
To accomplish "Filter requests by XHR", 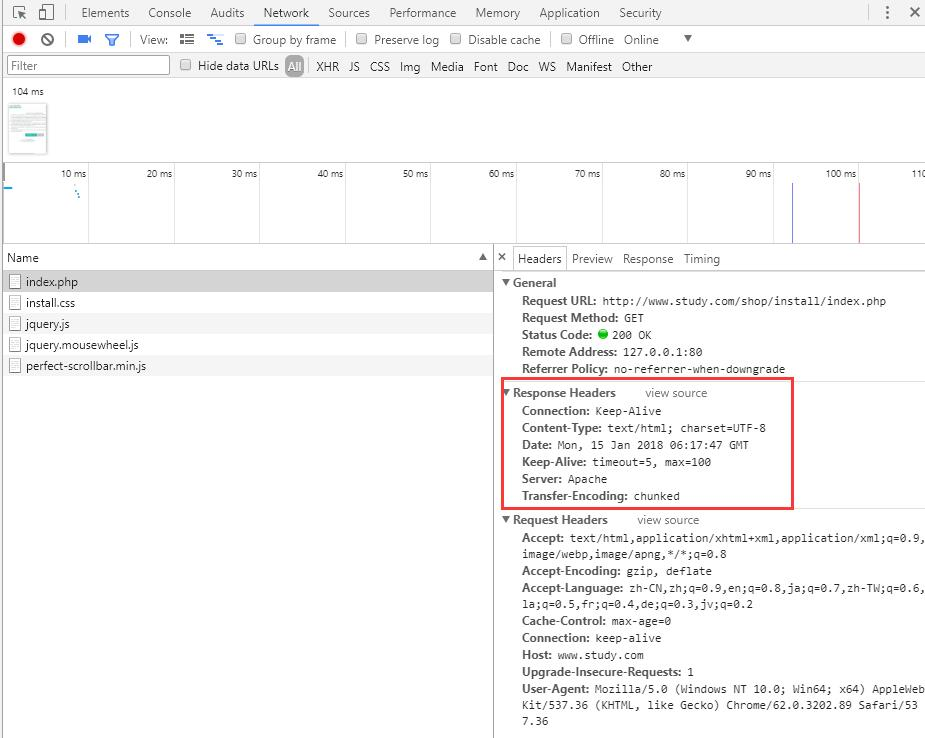I will coord(327,67).
